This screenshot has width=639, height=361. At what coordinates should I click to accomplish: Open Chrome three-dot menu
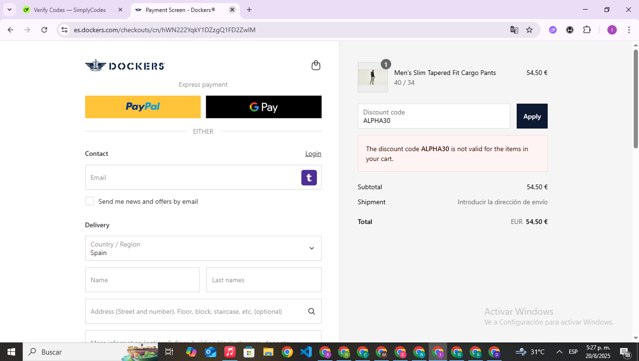pyautogui.click(x=629, y=30)
